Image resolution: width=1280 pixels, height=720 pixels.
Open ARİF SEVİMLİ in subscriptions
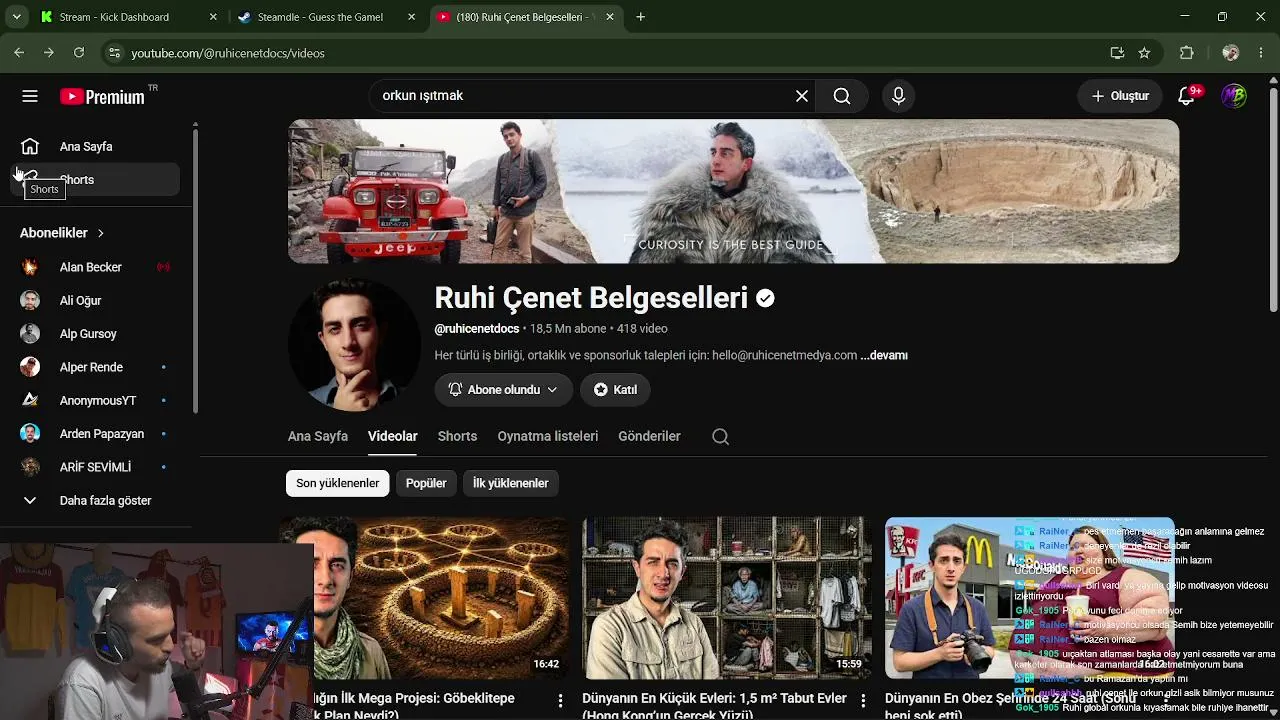pyautogui.click(x=96, y=467)
